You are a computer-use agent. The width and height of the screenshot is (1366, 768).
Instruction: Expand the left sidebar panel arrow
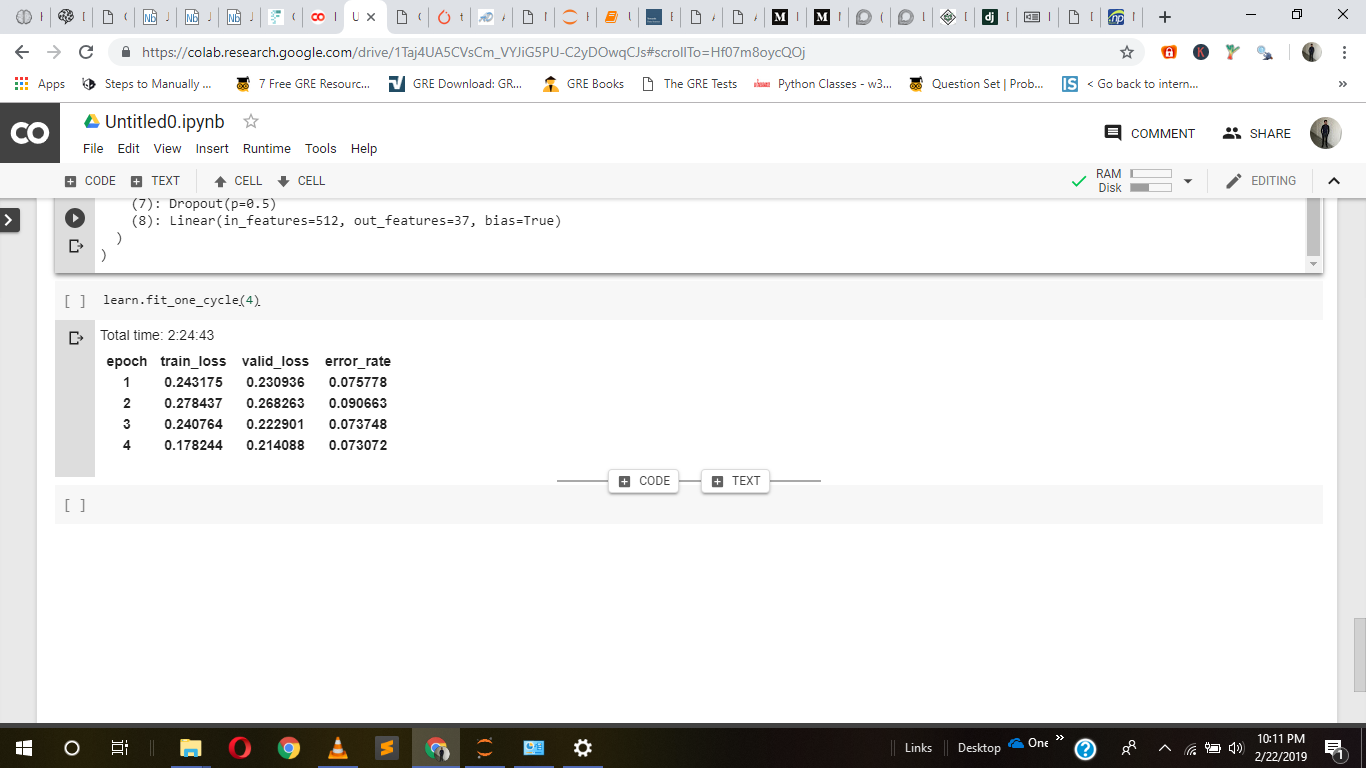[10, 220]
